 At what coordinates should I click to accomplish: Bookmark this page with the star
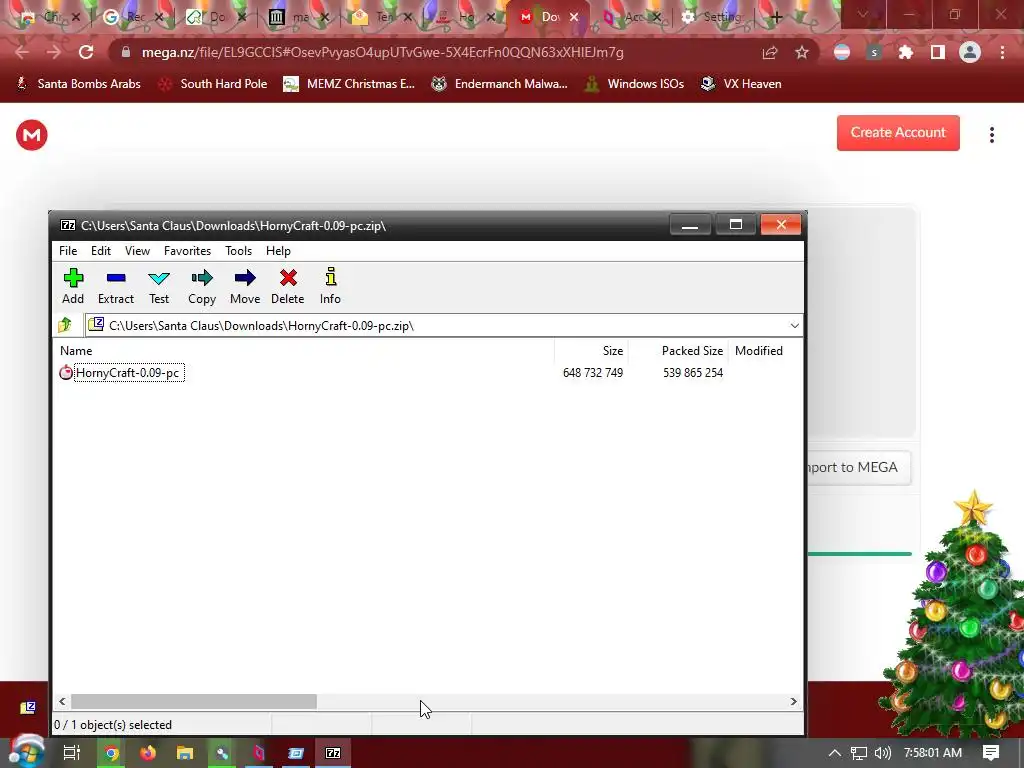[x=801, y=52]
